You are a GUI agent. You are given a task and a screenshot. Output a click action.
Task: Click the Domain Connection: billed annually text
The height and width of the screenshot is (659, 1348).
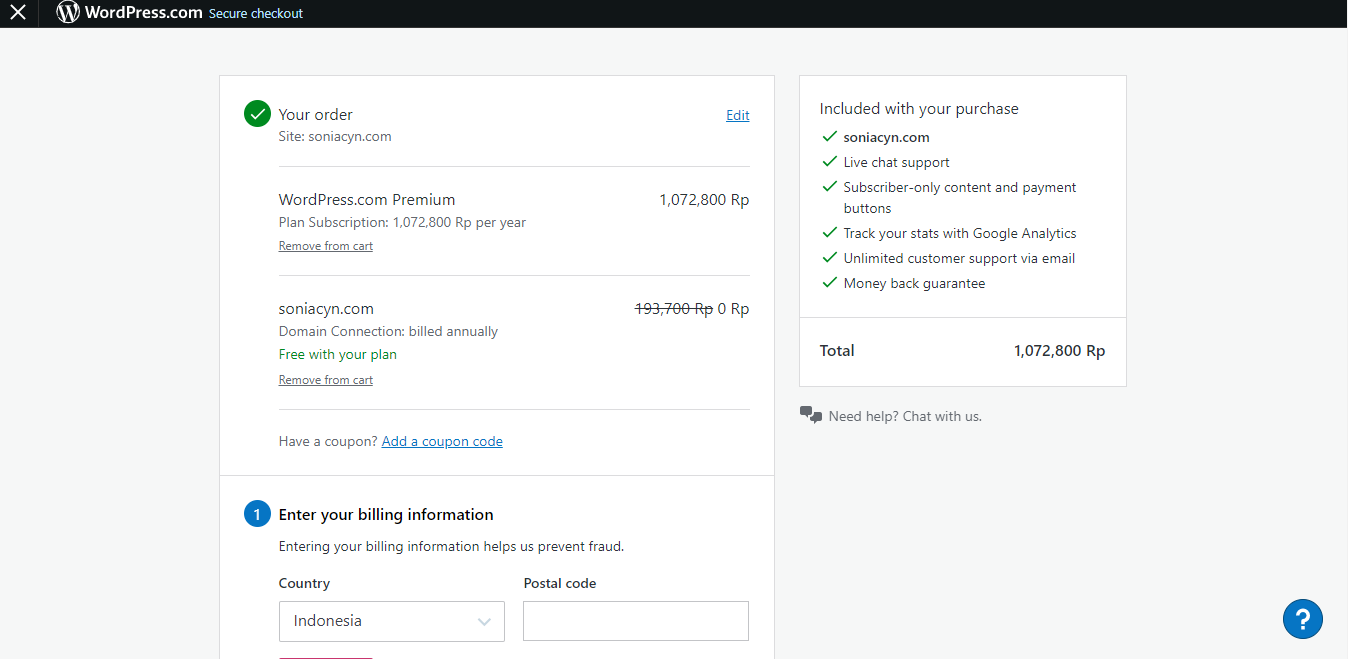[x=388, y=331]
